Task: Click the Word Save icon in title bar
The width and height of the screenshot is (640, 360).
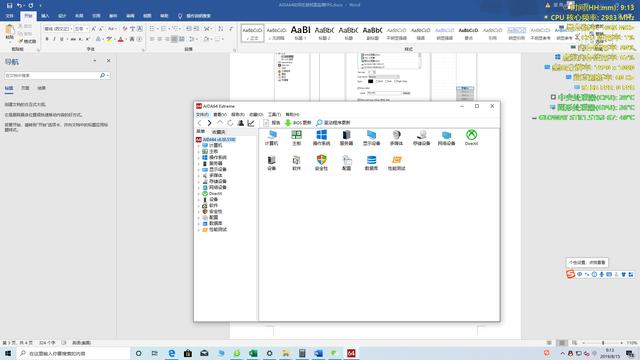Action: (9, 5)
